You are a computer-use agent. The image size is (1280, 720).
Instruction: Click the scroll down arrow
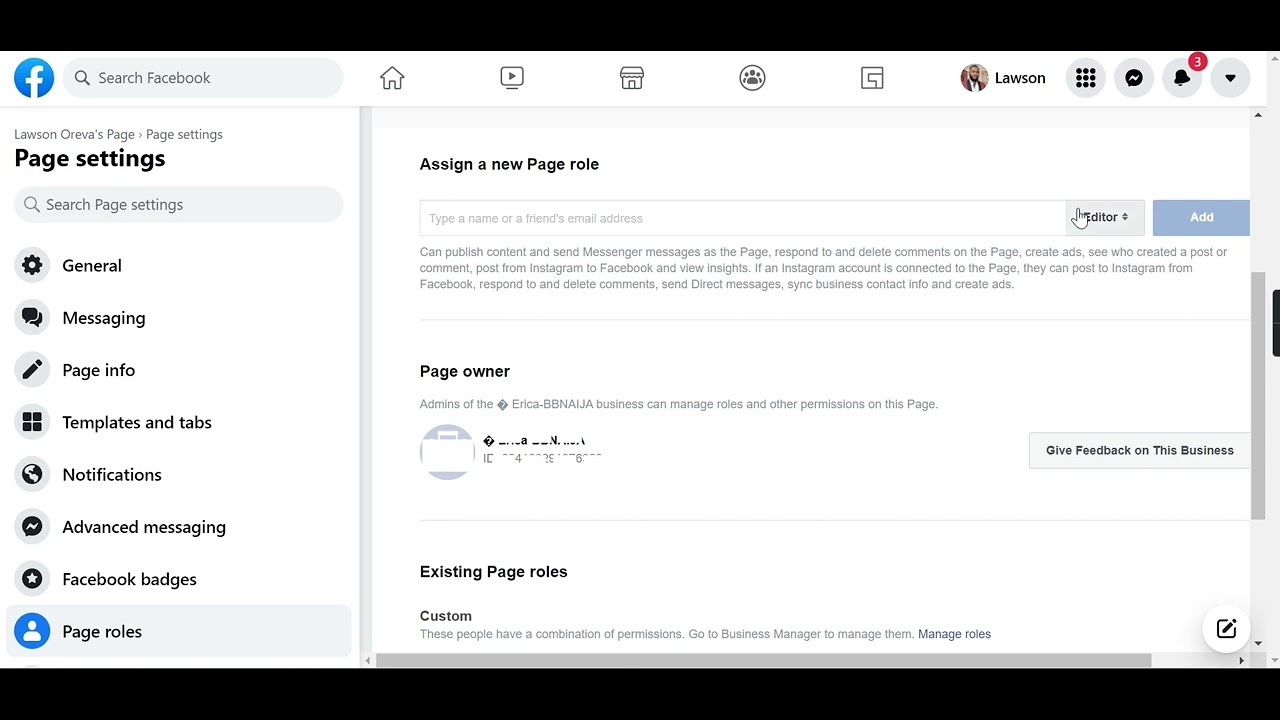pos(1258,644)
